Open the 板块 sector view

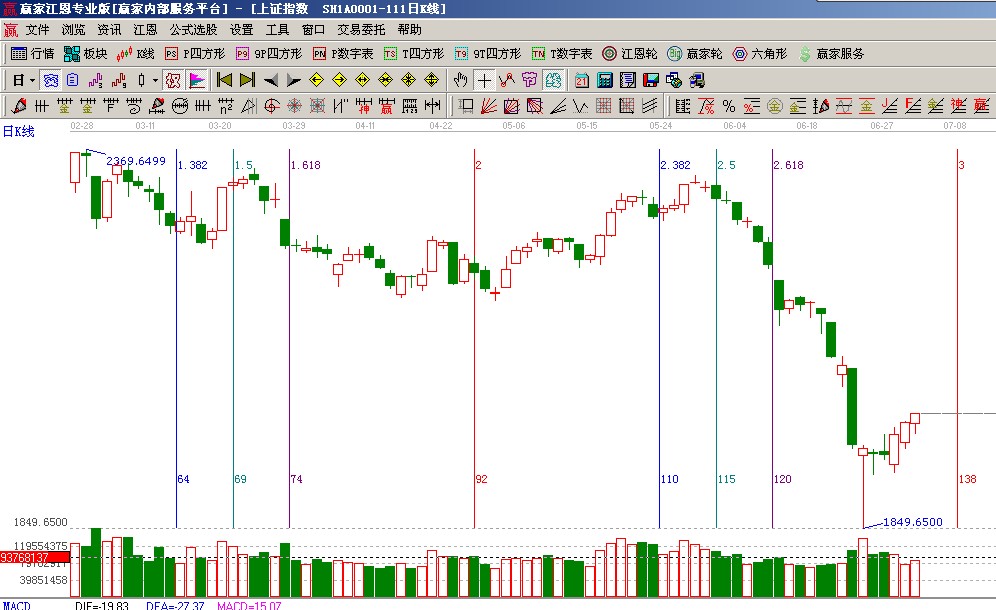coord(86,54)
